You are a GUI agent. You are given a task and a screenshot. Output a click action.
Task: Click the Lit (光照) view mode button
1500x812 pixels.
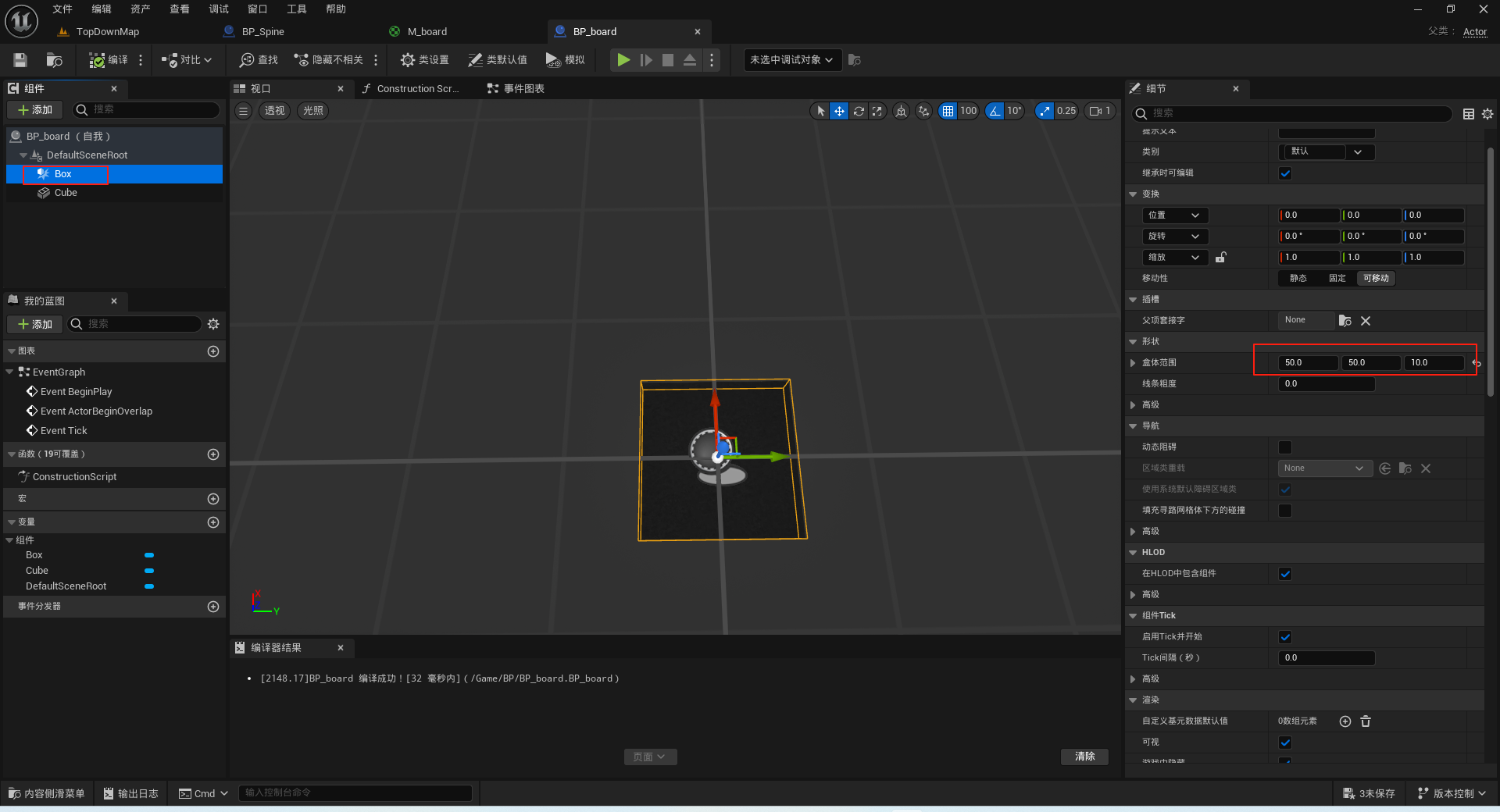point(313,111)
